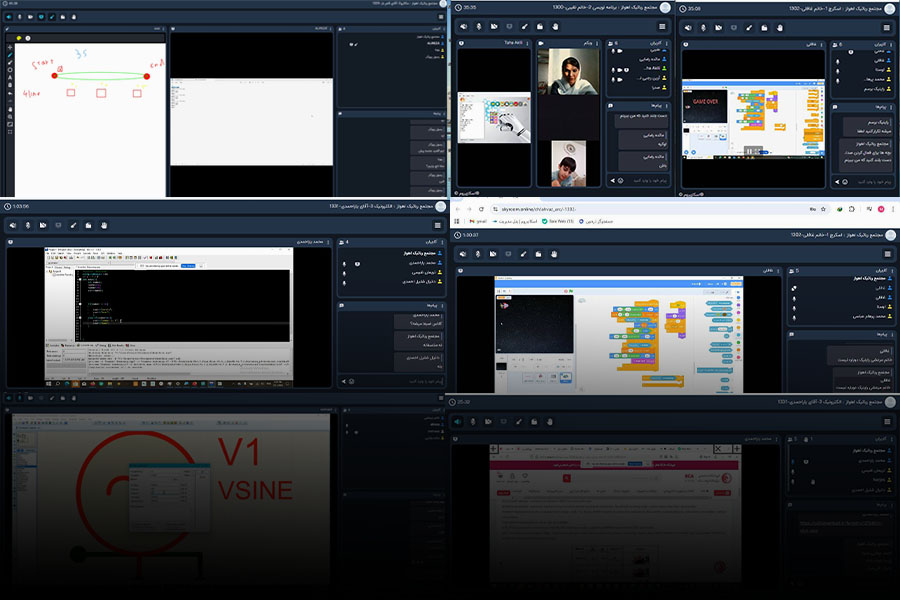This screenshot has height=600, width=900.
Task: Pause the shared Scratch video in 35:08 session
Action: tap(747, 150)
